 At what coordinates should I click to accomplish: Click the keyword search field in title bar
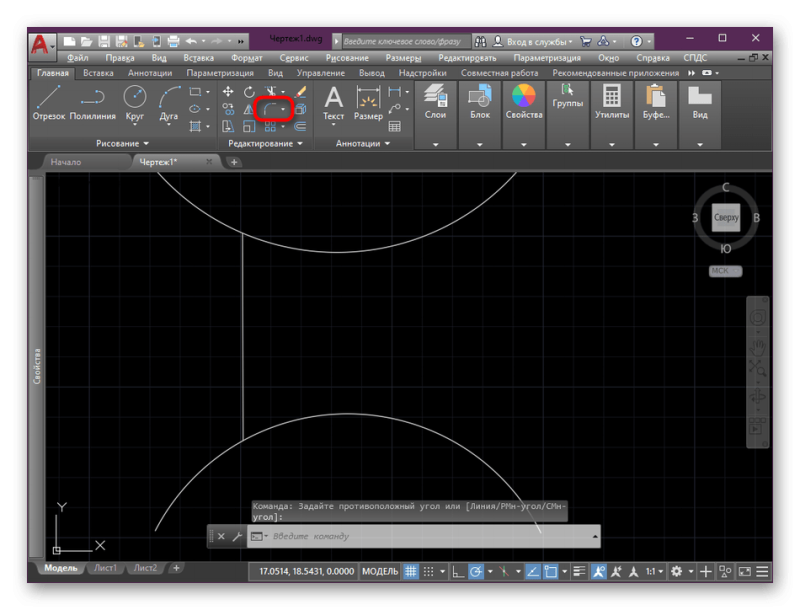click(x=405, y=41)
